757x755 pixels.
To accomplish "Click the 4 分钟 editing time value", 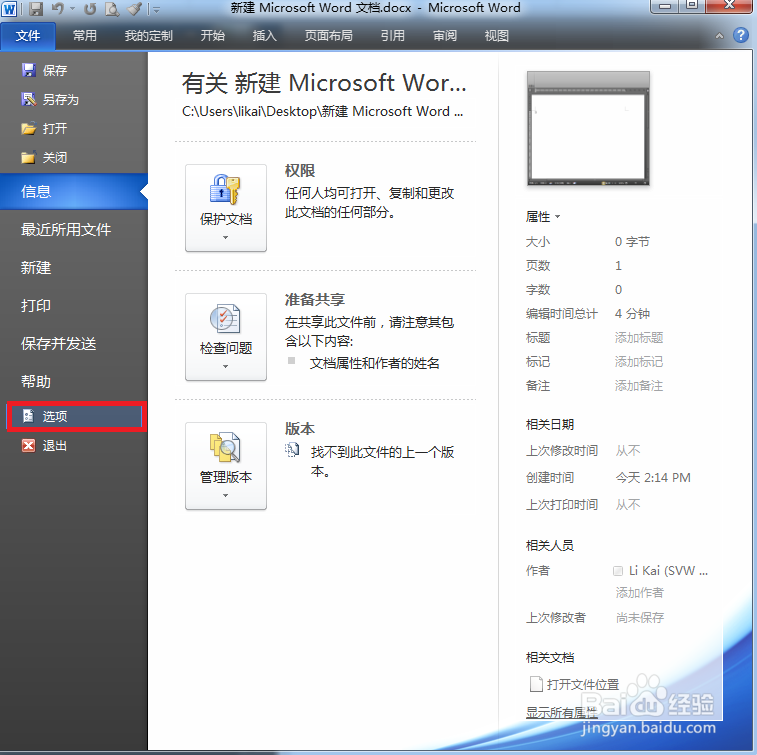I will (x=632, y=313).
